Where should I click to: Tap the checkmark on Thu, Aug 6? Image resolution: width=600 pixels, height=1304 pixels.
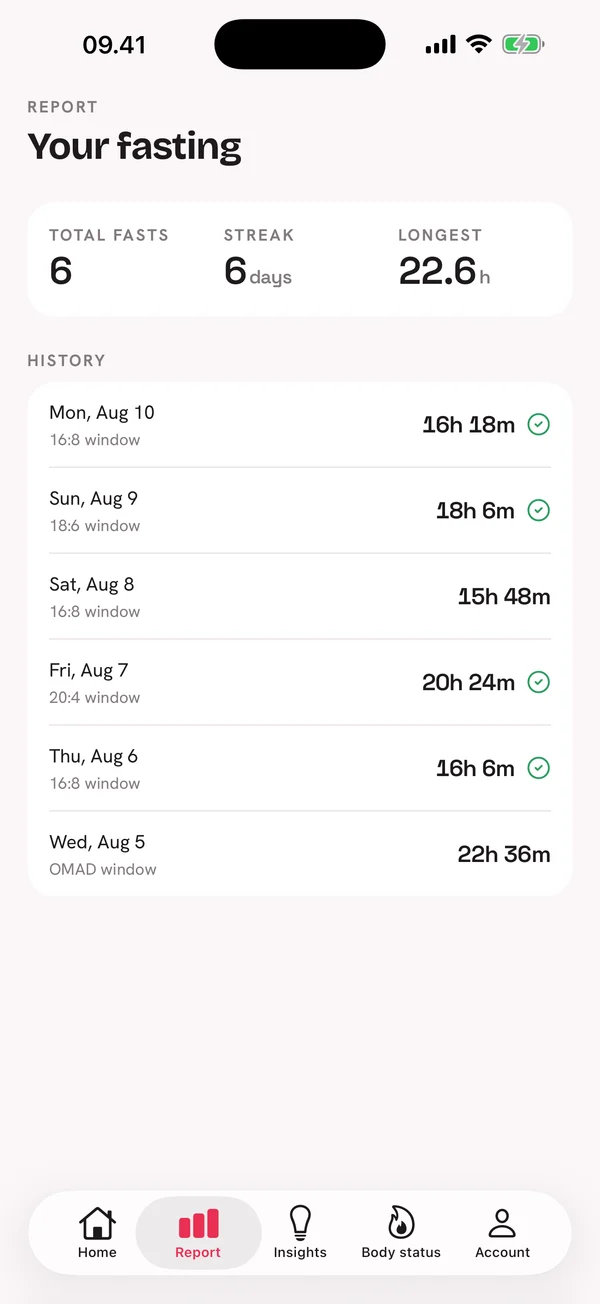(x=538, y=769)
